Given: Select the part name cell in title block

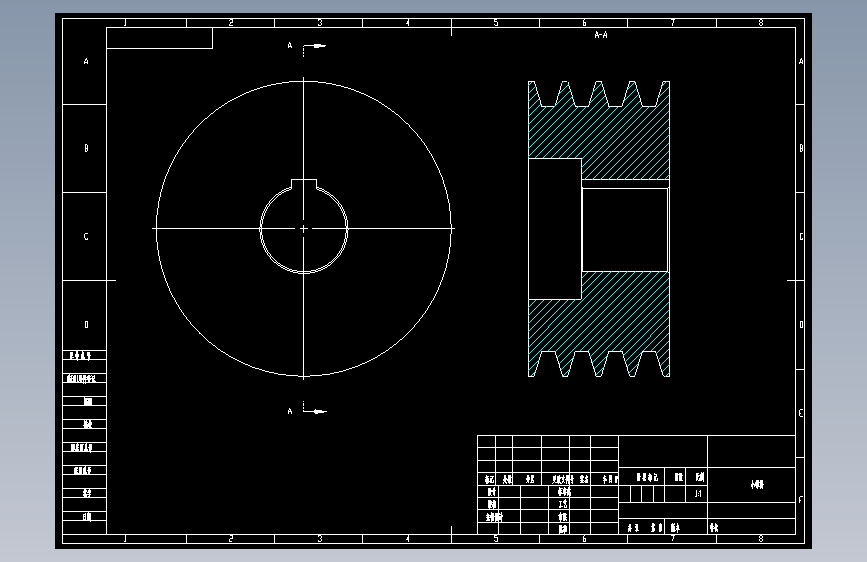Looking at the screenshot, I should click(x=751, y=485).
